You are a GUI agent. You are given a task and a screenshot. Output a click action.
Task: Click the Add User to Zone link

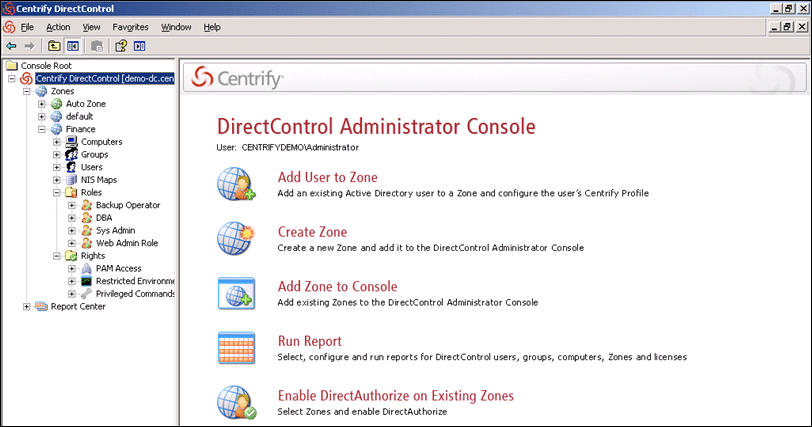point(327,177)
